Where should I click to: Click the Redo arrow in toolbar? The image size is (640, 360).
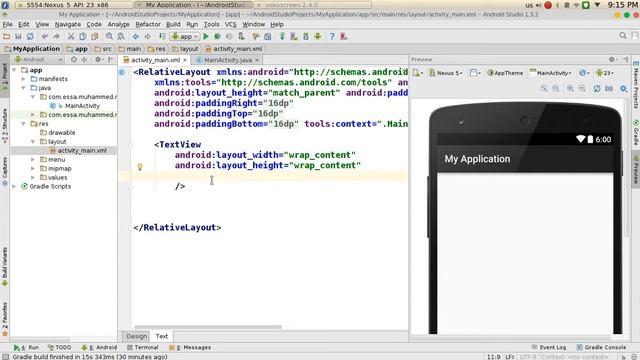click(x=56, y=36)
